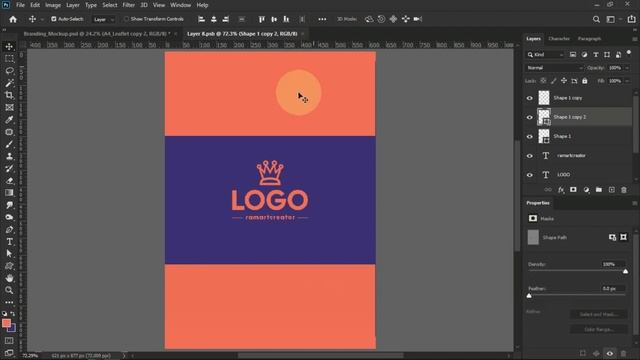Open the Opacity slider dropdown arrow
Screen dimensions: 640x360
[x=627, y=68]
